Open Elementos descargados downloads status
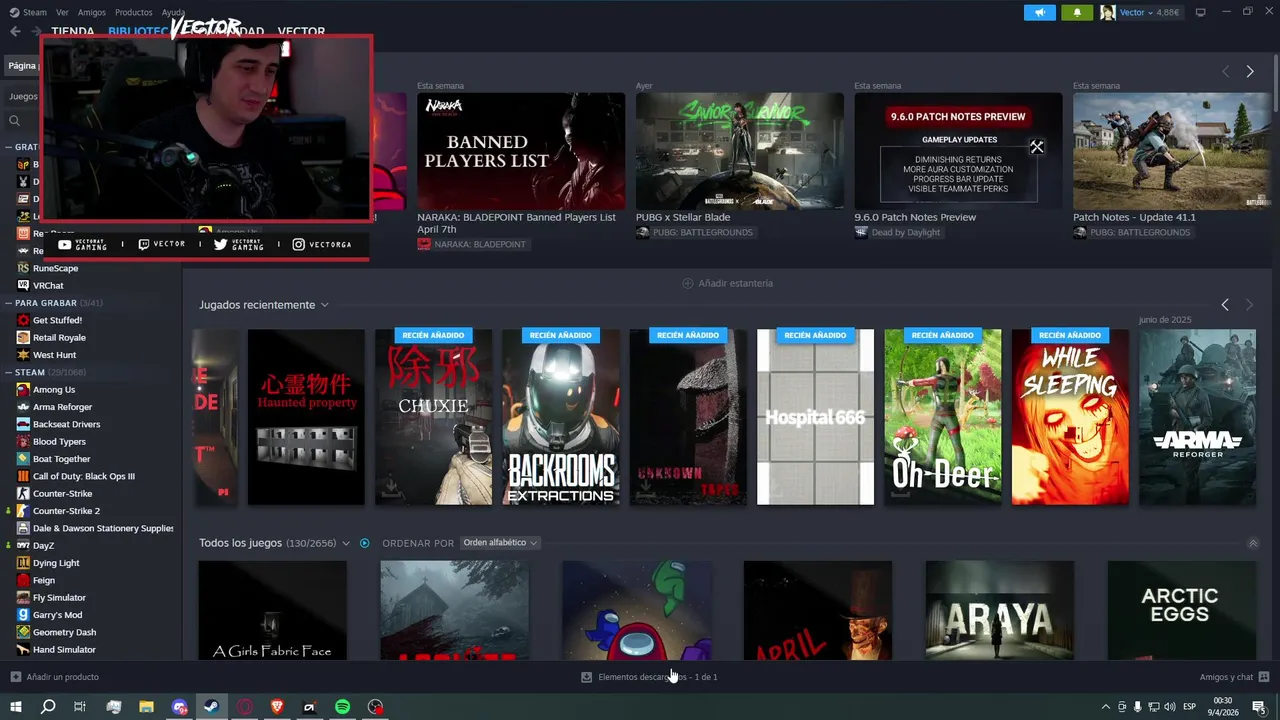Image resolution: width=1280 pixels, height=720 pixels. pos(650,677)
